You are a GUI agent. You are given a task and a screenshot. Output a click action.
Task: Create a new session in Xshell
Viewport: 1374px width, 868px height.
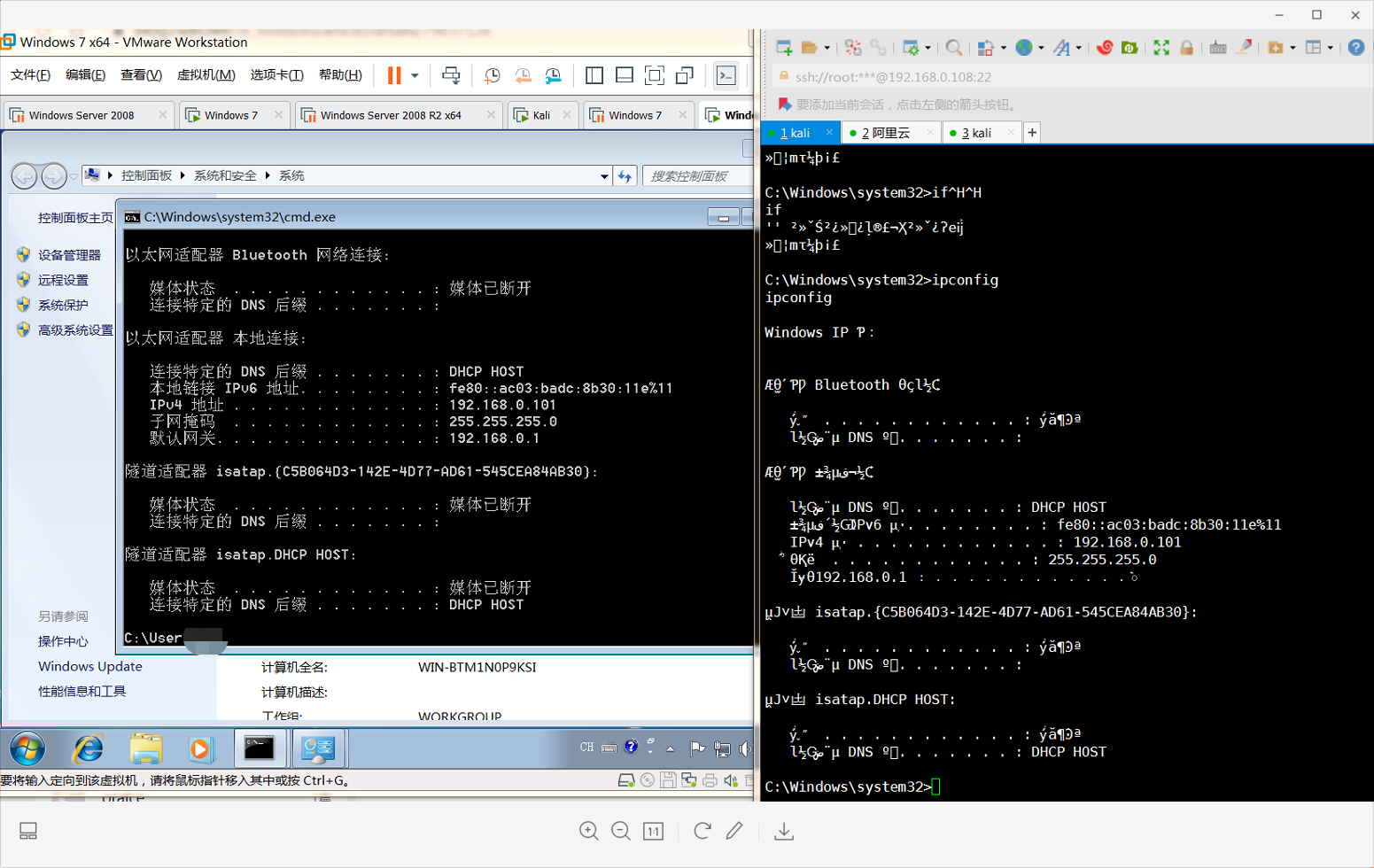783,48
